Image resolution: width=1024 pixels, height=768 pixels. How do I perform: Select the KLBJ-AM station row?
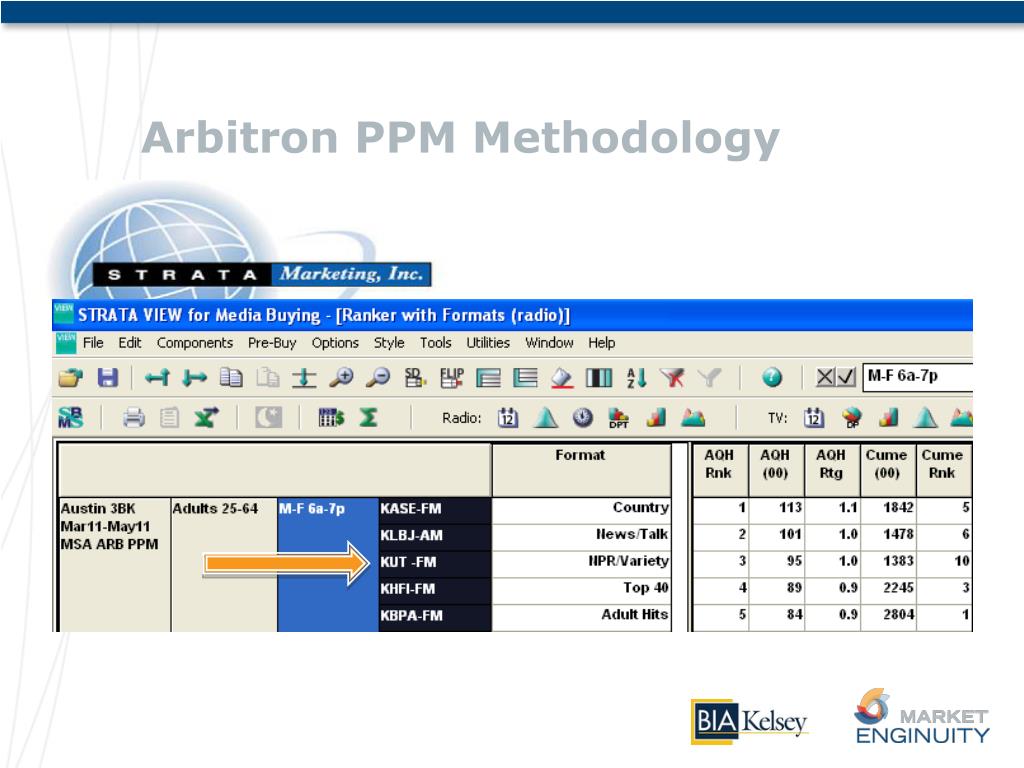point(435,536)
